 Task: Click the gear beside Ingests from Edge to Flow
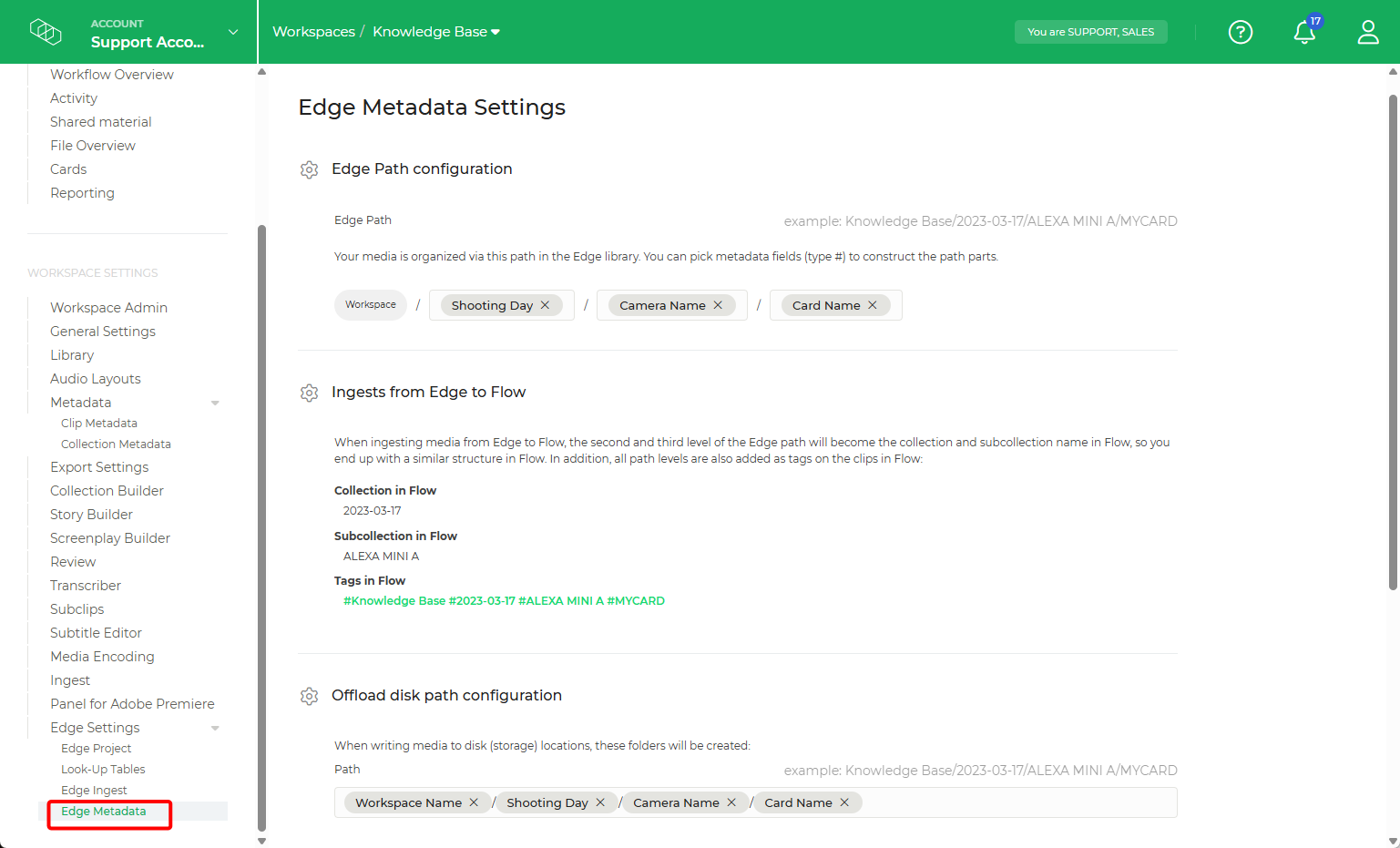[309, 393]
